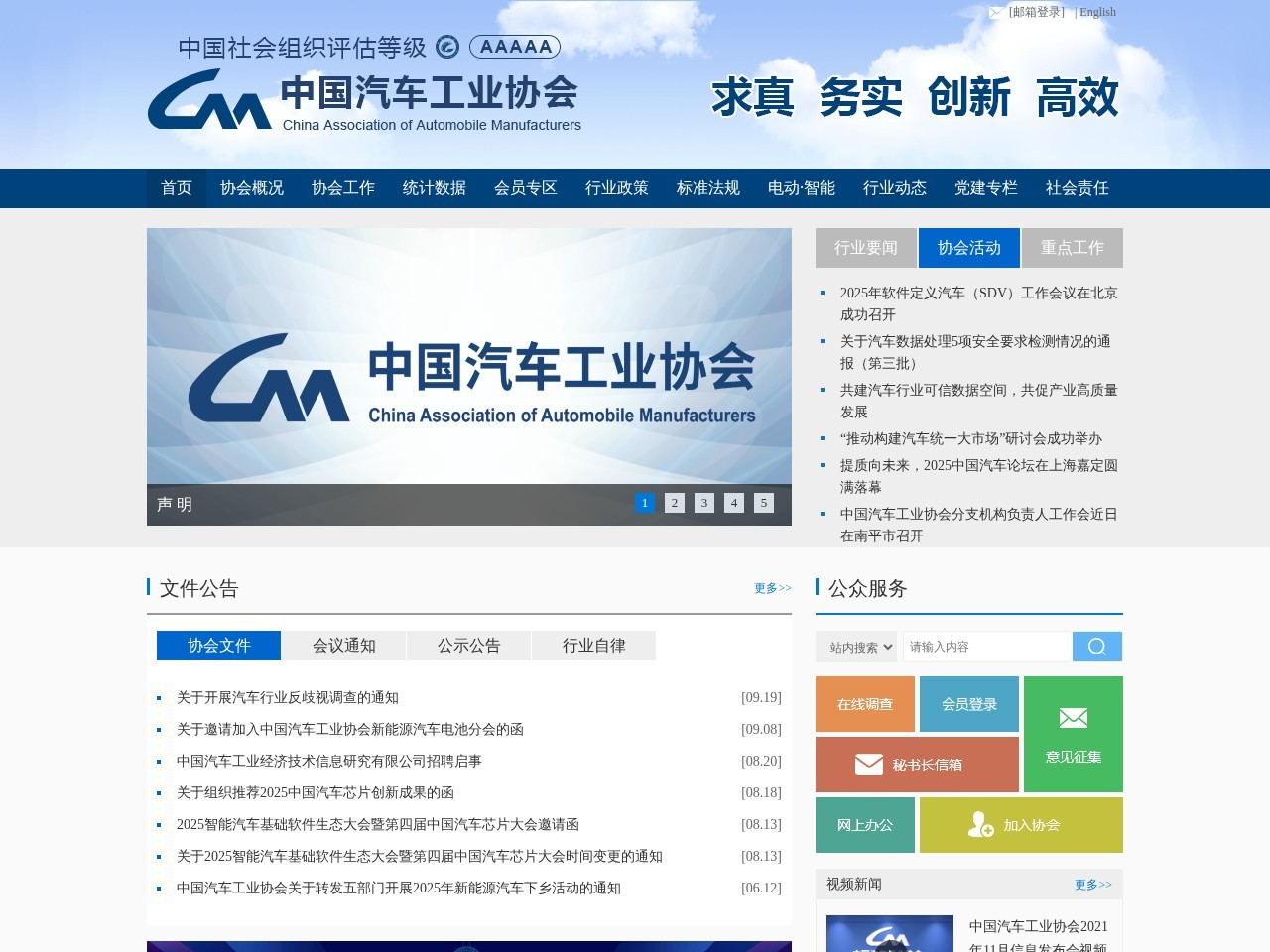Click the magnifier search button
Image resolution: width=1270 pixels, height=952 pixels.
point(1096,647)
